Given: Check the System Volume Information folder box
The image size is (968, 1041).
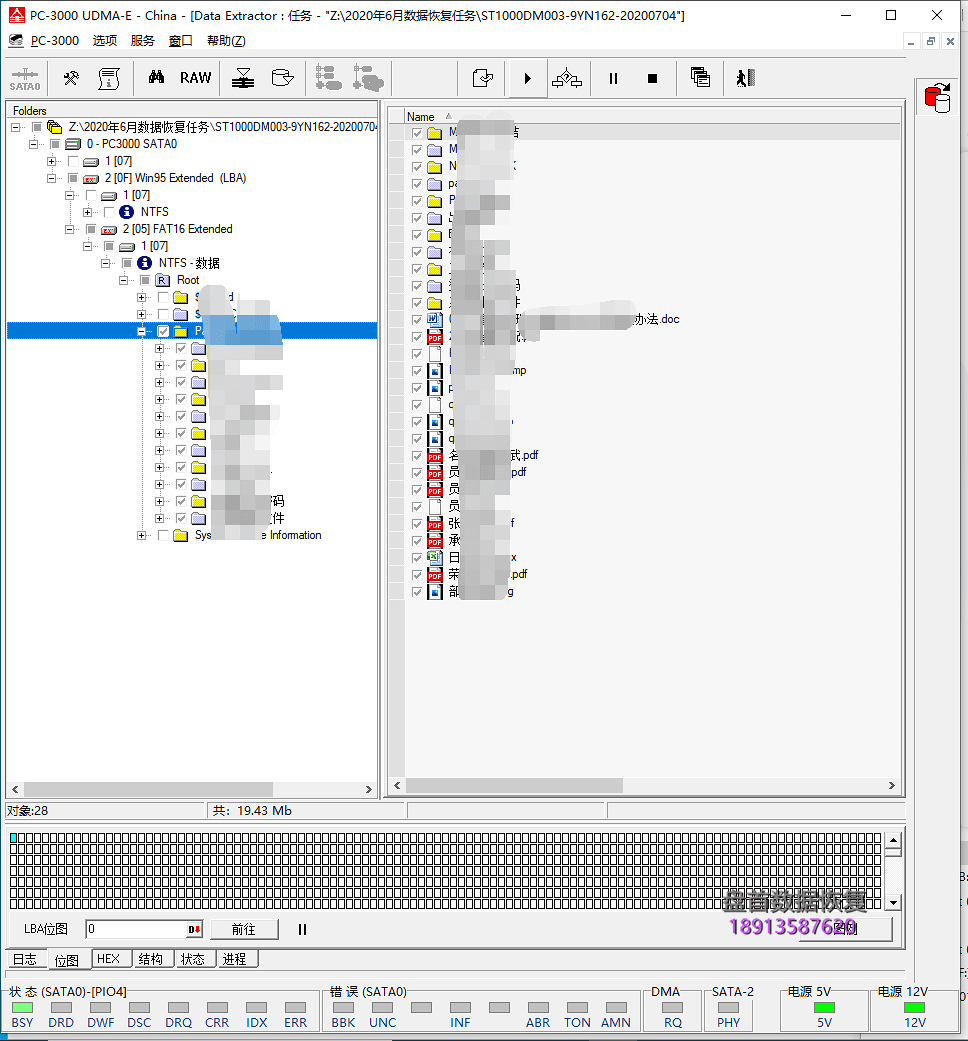Looking at the screenshot, I should point(163,535).
